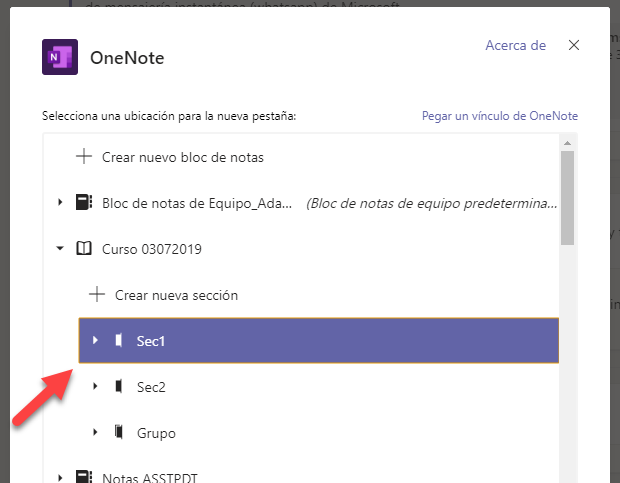This screenshot has width=620, height=483.
Task: Choose Crear nueva sección
Action: [x=176, y=295]
